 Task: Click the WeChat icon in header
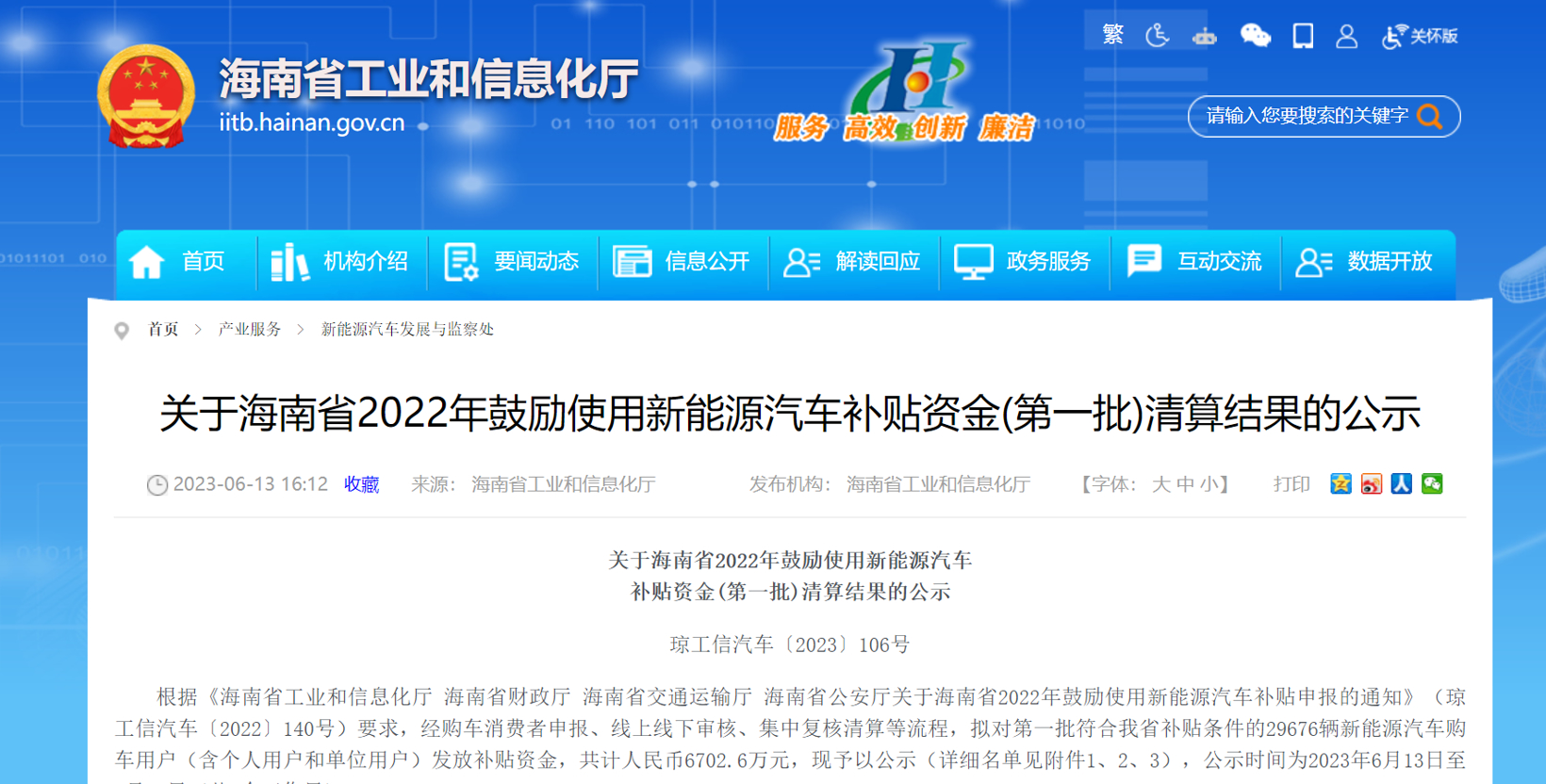1255,36
